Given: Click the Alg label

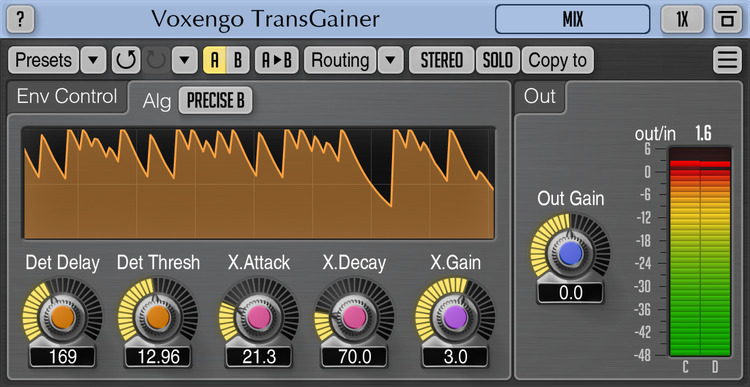Looking at the screenshot, I should pos(156,102).
